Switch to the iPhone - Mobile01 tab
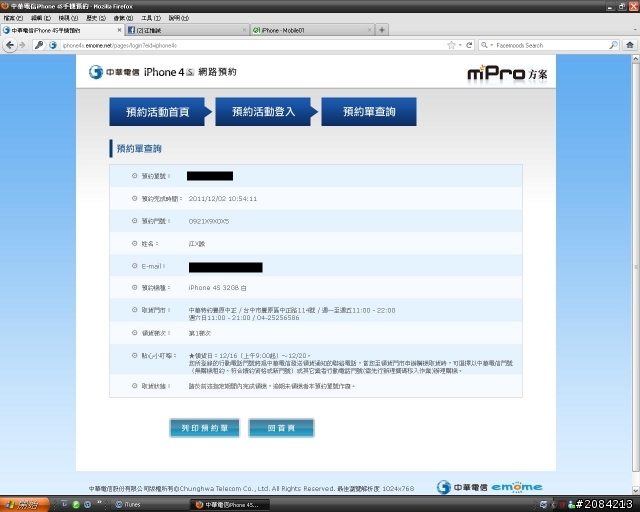 311,30
